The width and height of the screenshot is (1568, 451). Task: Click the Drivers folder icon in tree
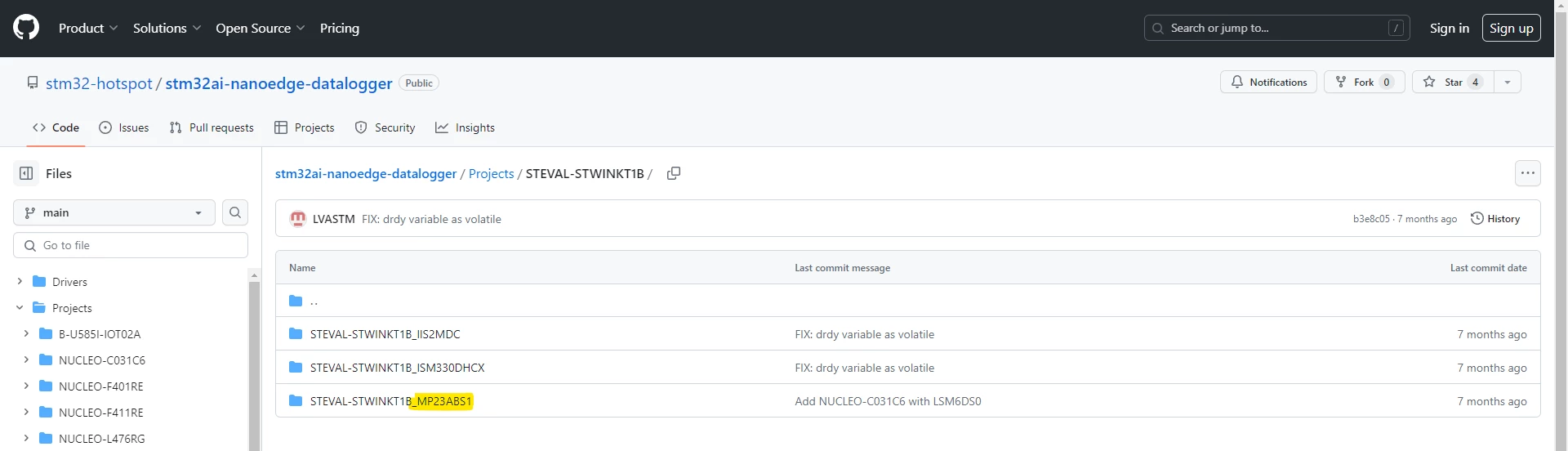39,282
